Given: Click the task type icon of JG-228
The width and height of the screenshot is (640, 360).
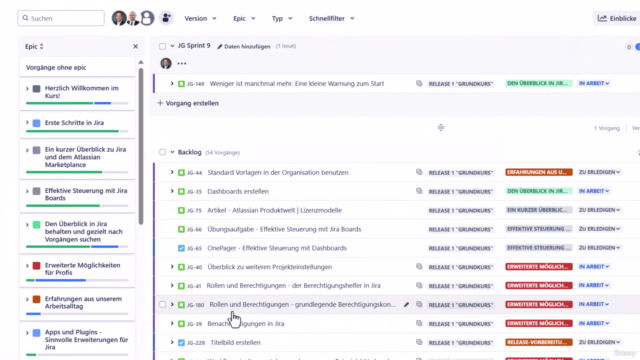Looking at the screenshot, I should pos(181,343).
